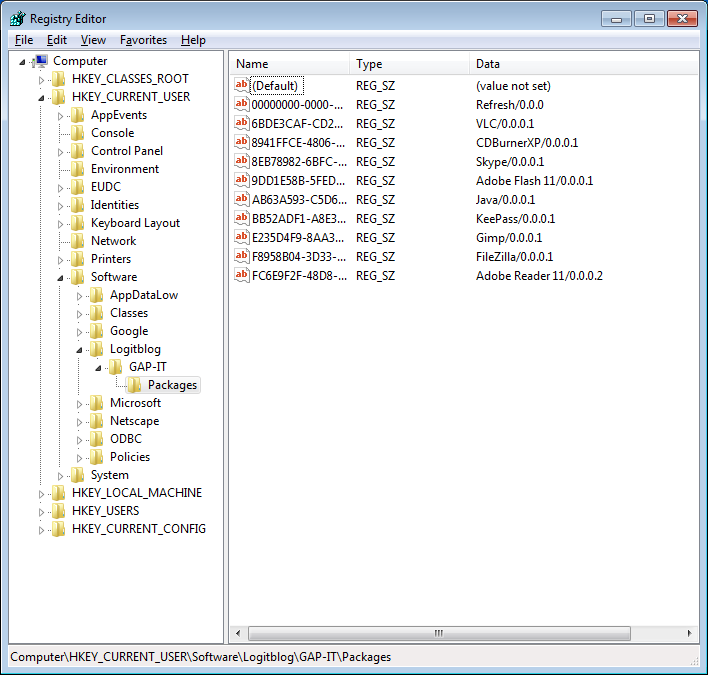
Task: Click the horizontal scrollbar left arrow
Action: coord(238,633)
